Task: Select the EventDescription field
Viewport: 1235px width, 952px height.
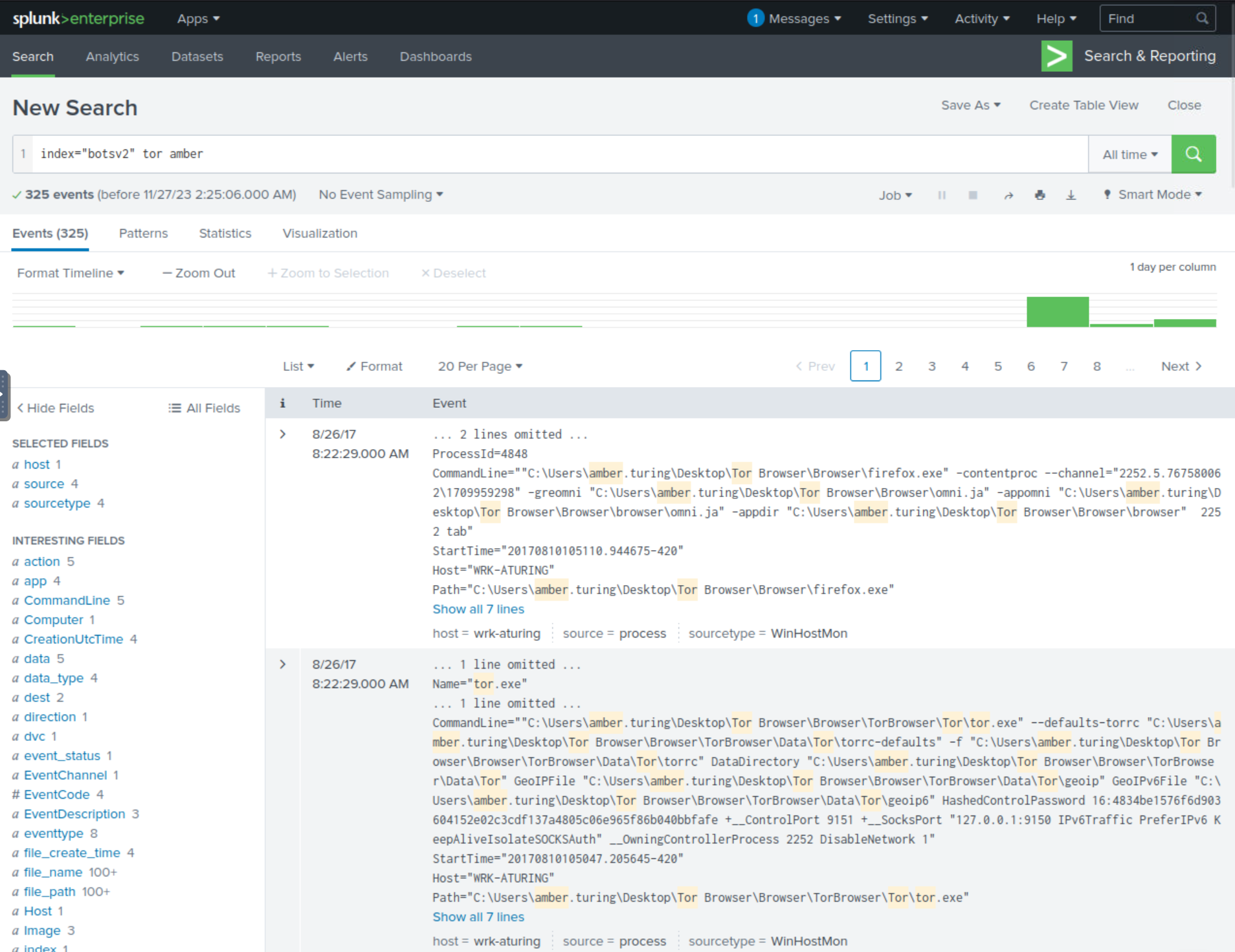Action: point(74,814)
